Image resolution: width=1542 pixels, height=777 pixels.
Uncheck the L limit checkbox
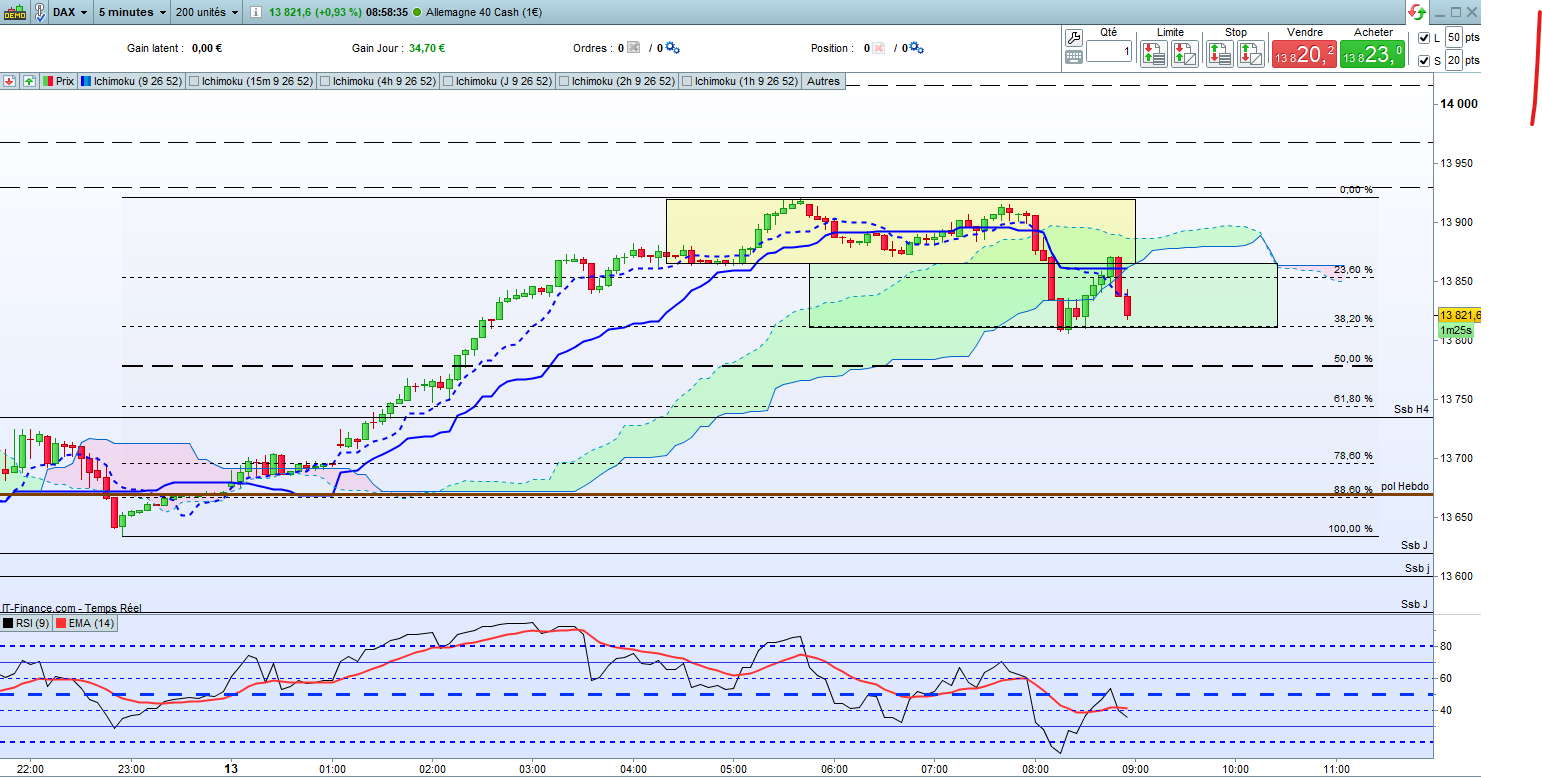(1424, 38)
